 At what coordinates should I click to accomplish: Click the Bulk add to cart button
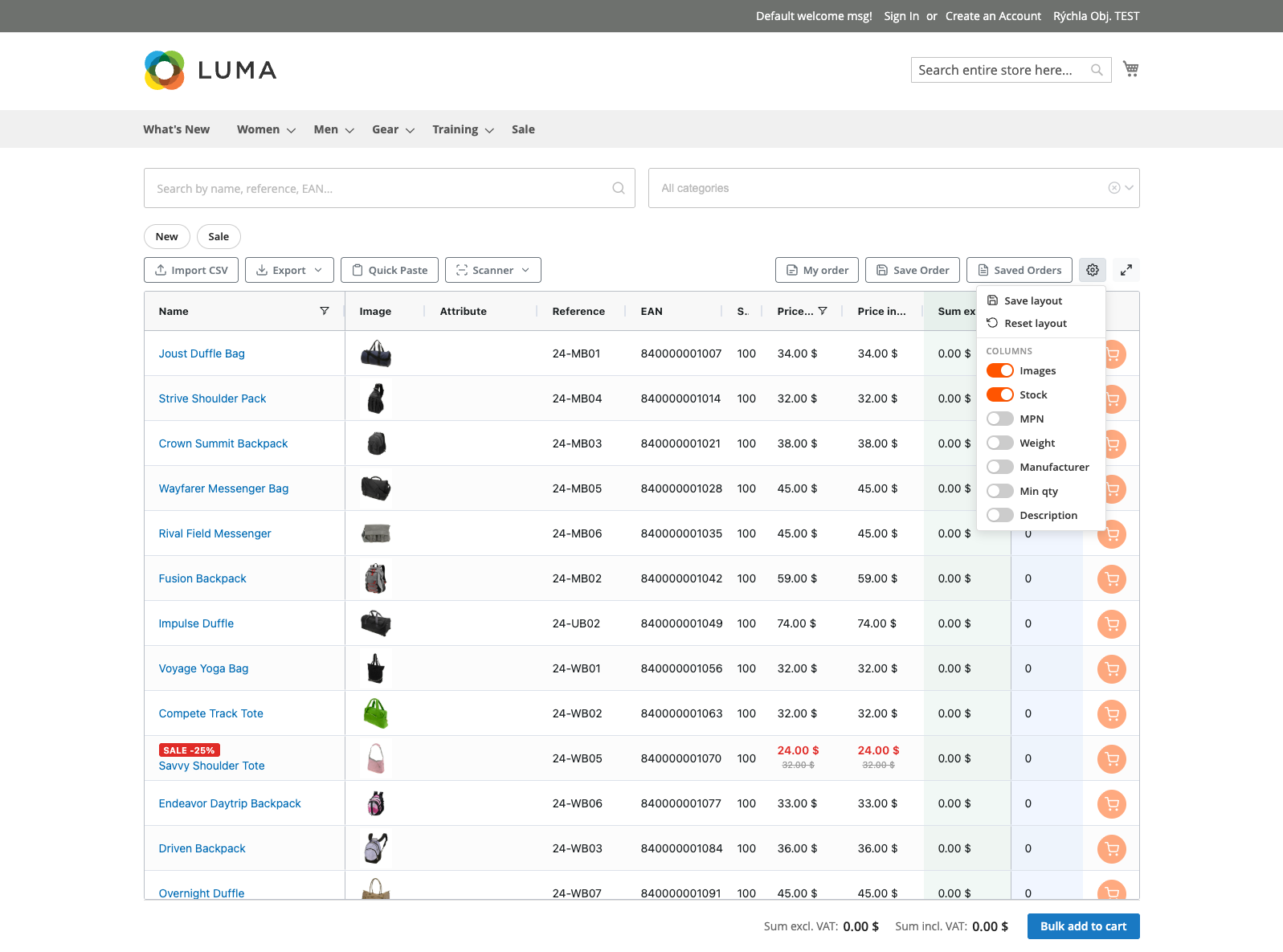tap(1083, 926)
